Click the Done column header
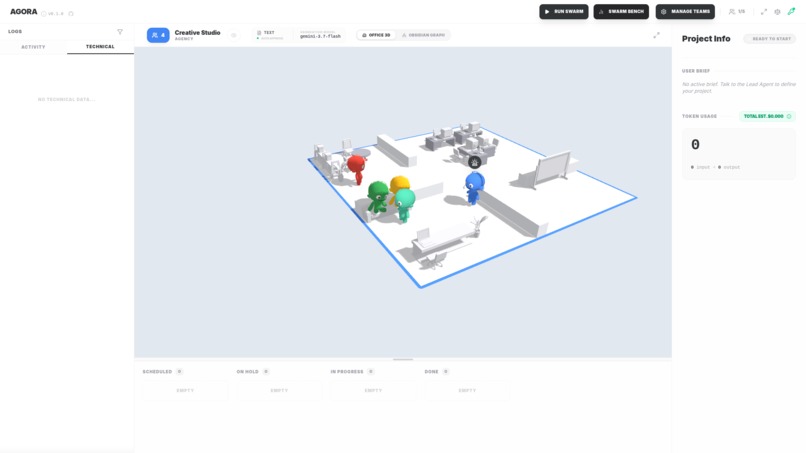 click(431, 371)
